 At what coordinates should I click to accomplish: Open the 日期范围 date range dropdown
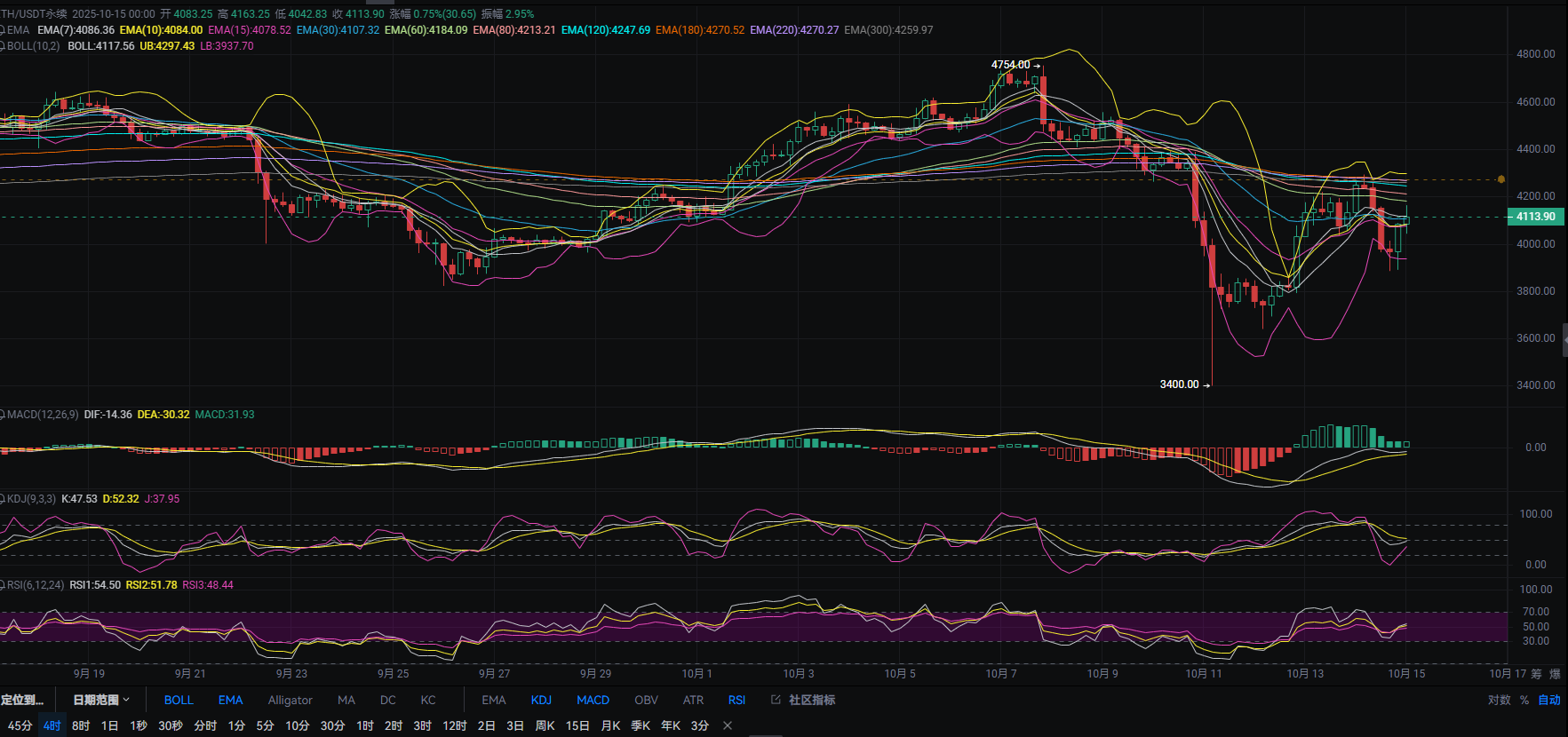click(101, 700)
